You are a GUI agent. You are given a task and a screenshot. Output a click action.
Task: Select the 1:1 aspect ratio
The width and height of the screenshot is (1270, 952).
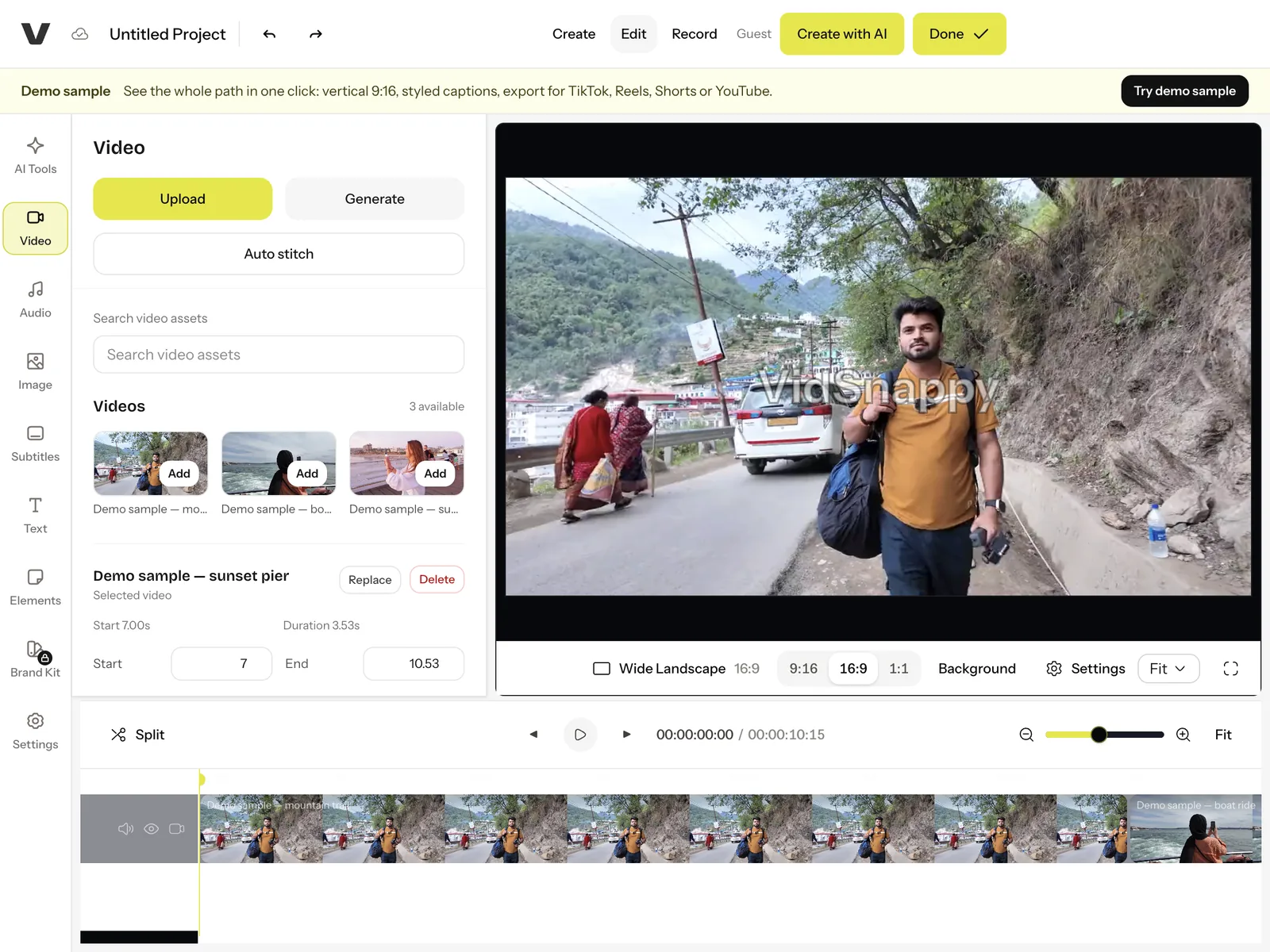[x=899, y=669]
